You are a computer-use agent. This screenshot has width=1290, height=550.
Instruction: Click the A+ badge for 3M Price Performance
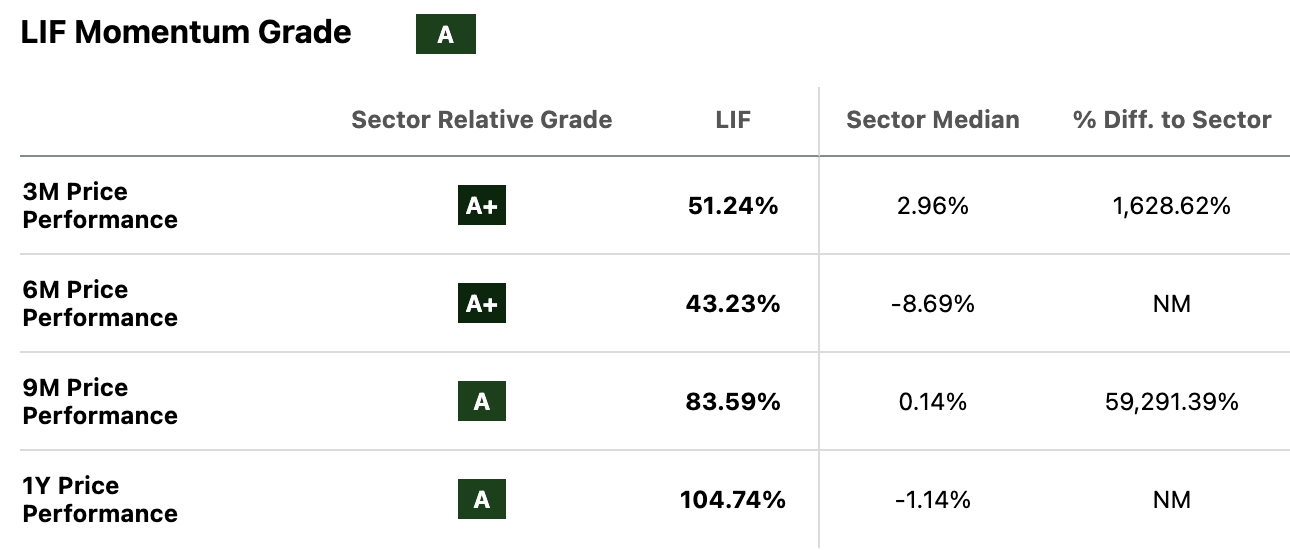[481, 206]
